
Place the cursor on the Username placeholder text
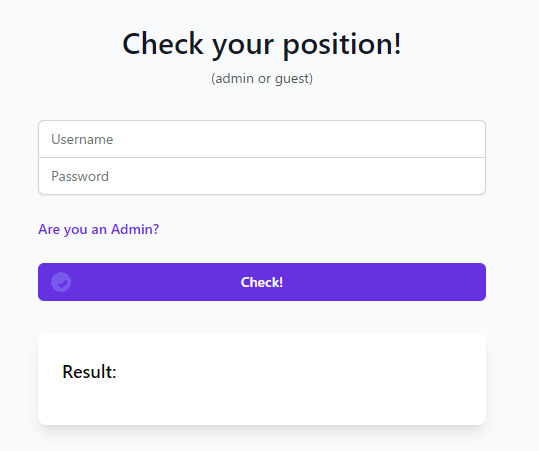[82, 140]
